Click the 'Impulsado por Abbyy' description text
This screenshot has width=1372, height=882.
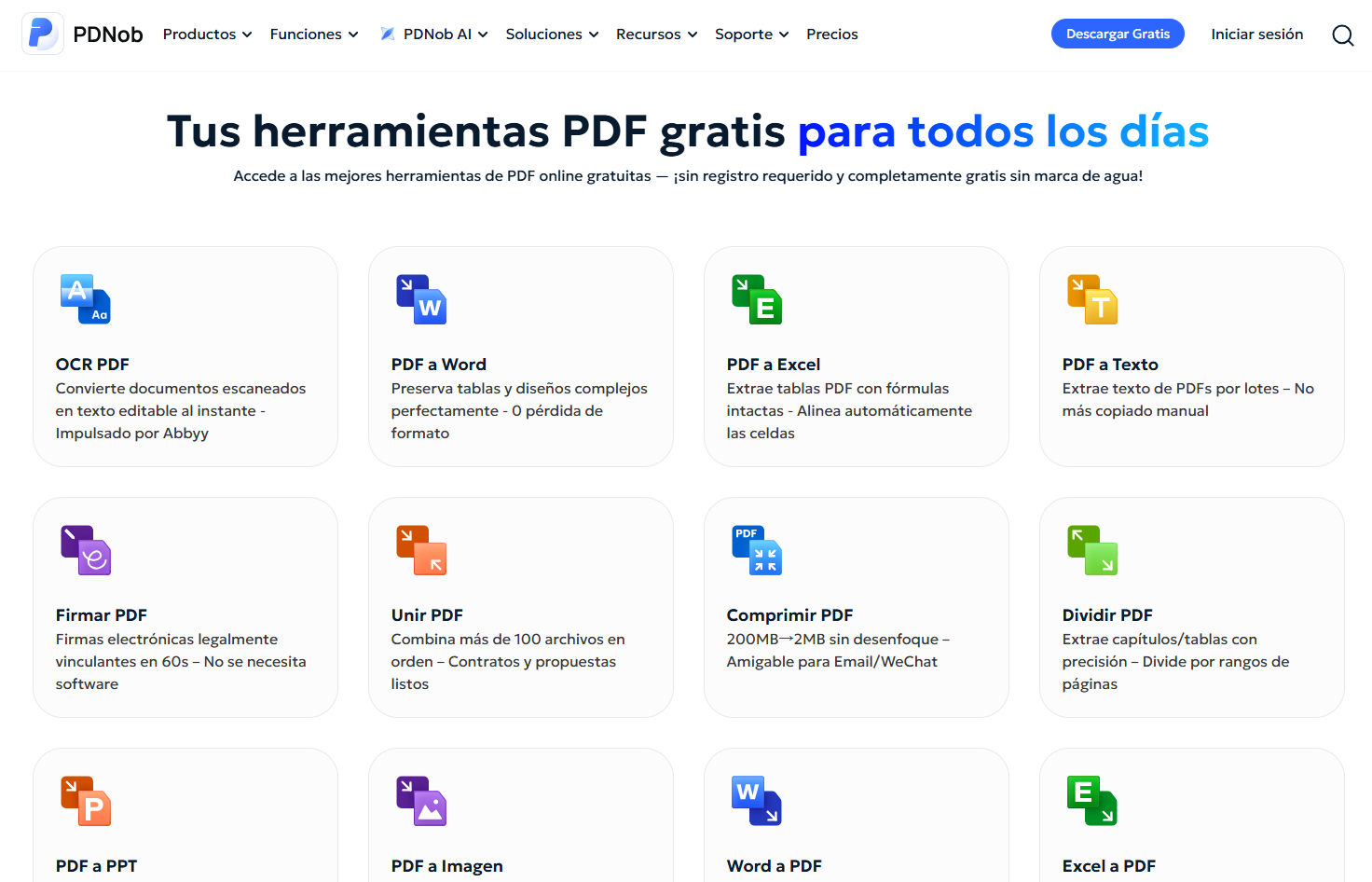[131, 434]
